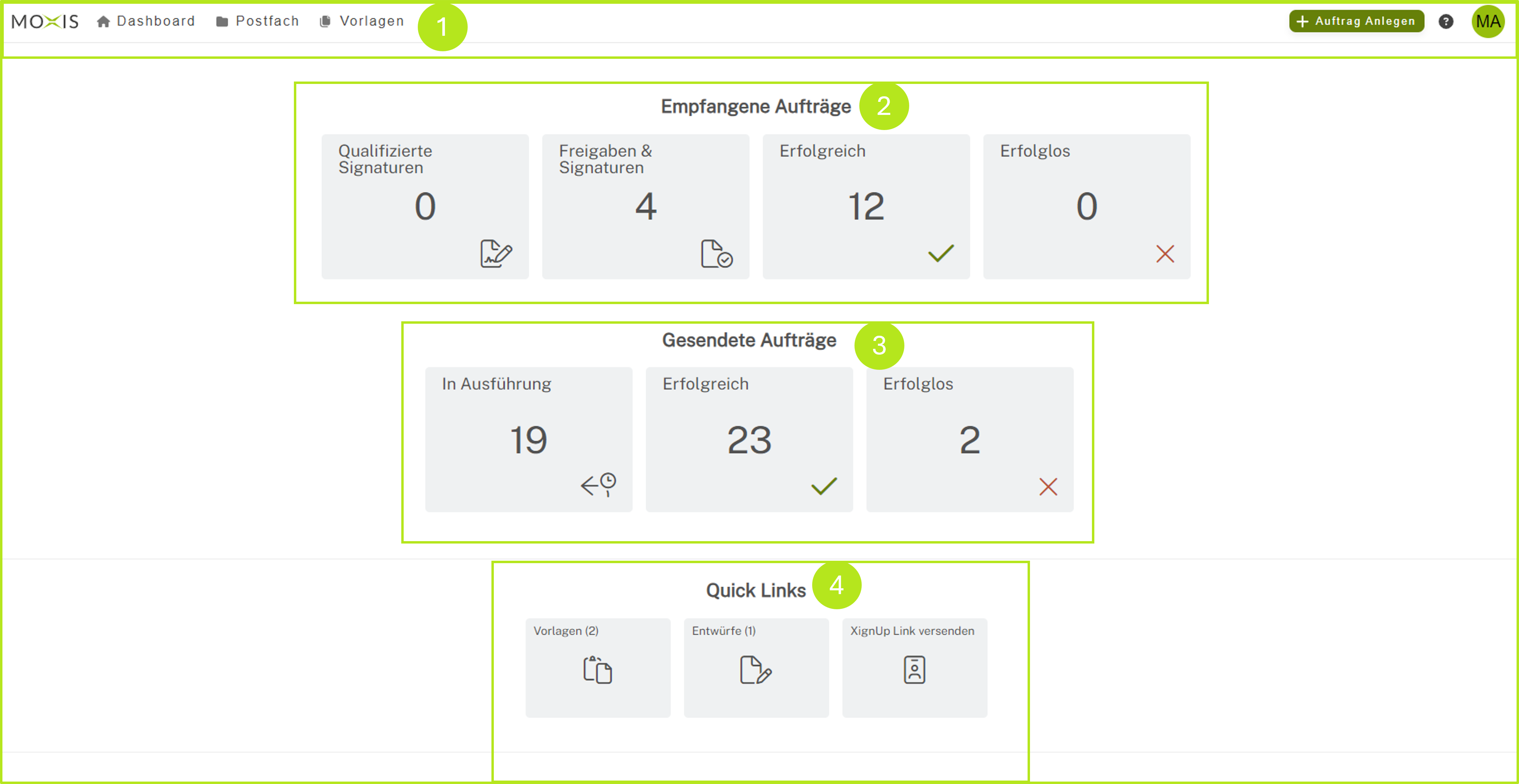The width and height of the screenshot is (1519, 784).
Task: Click the red X on Erfolglos received orders
Action: 1165,254
